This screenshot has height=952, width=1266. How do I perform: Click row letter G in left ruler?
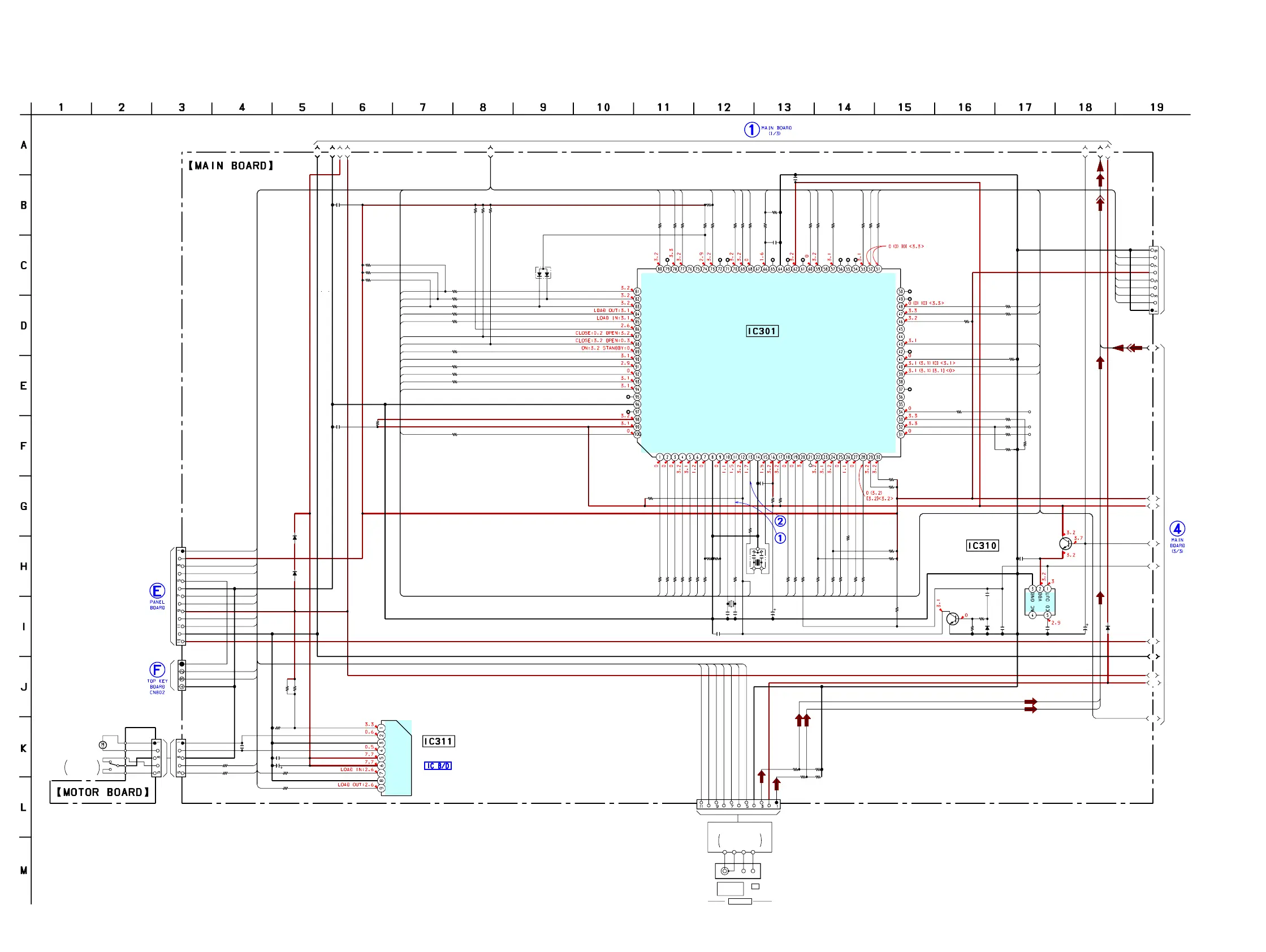pos(24,507)
